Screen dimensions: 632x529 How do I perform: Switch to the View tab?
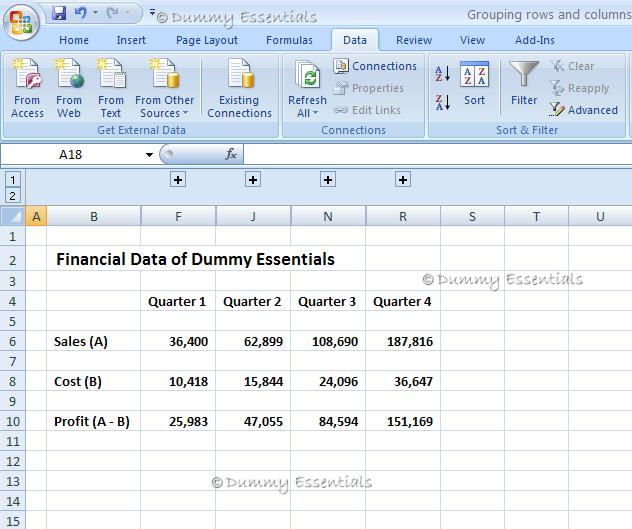[x=472, y=40]
